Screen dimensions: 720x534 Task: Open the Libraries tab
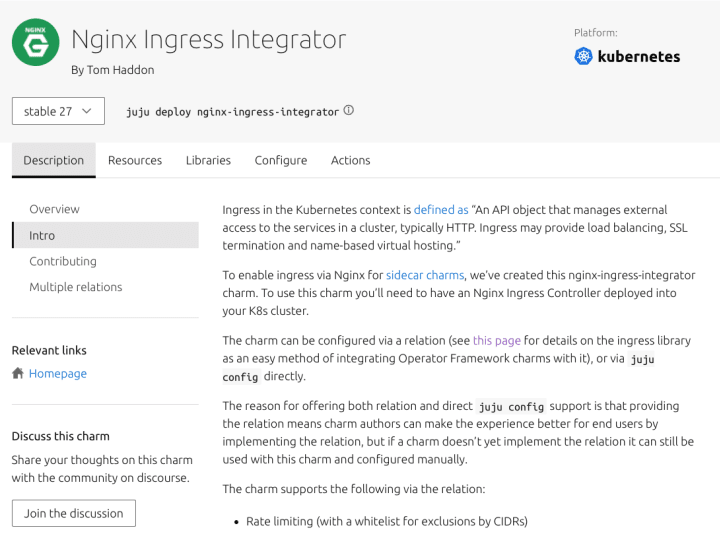pos(208,160)
